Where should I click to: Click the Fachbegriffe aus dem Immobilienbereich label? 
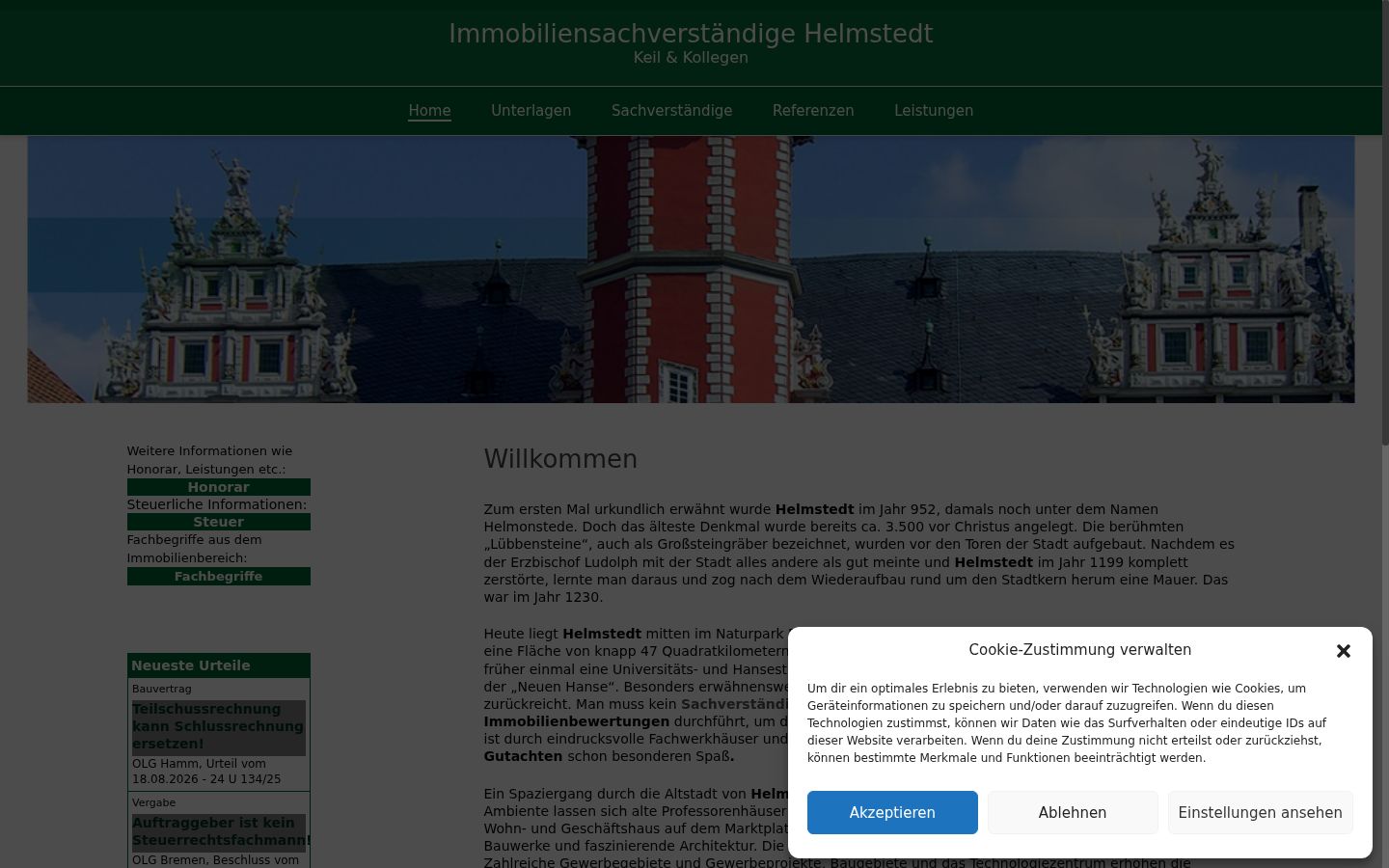(195, 549)
